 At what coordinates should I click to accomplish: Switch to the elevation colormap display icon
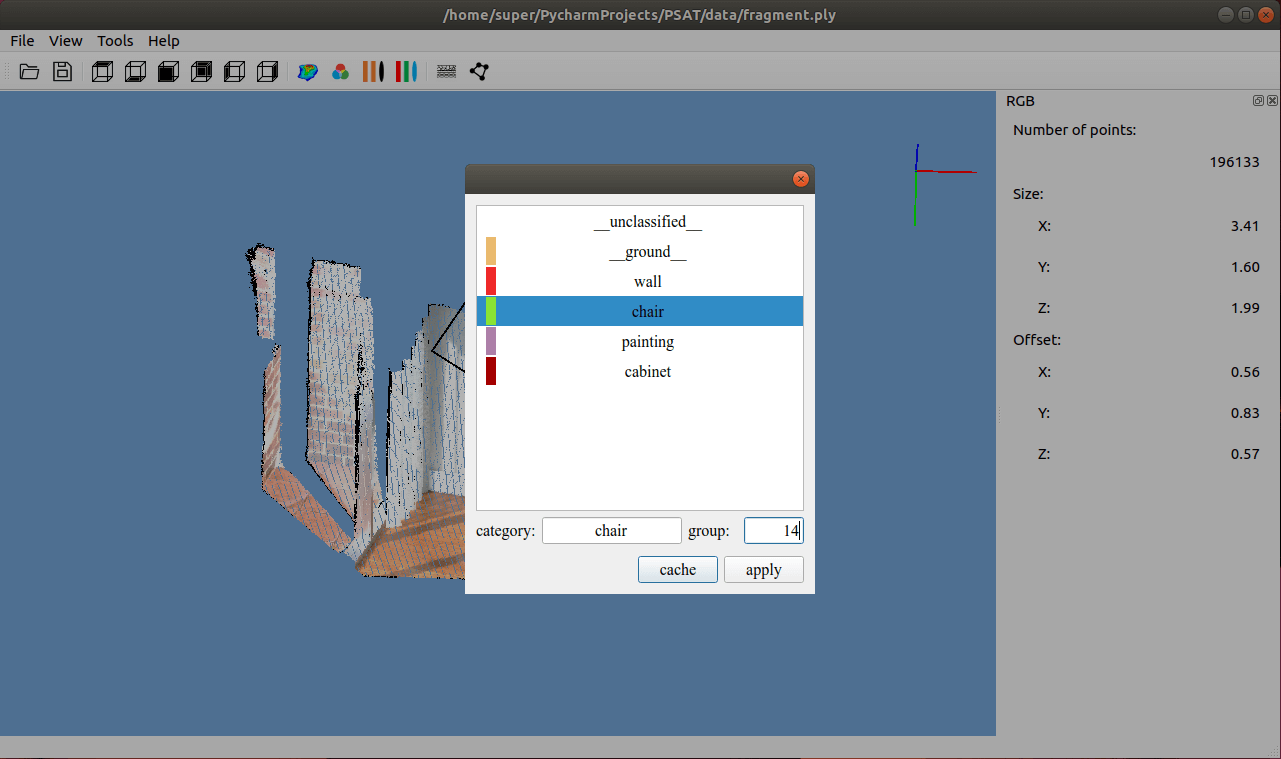[x=308, y=72]
